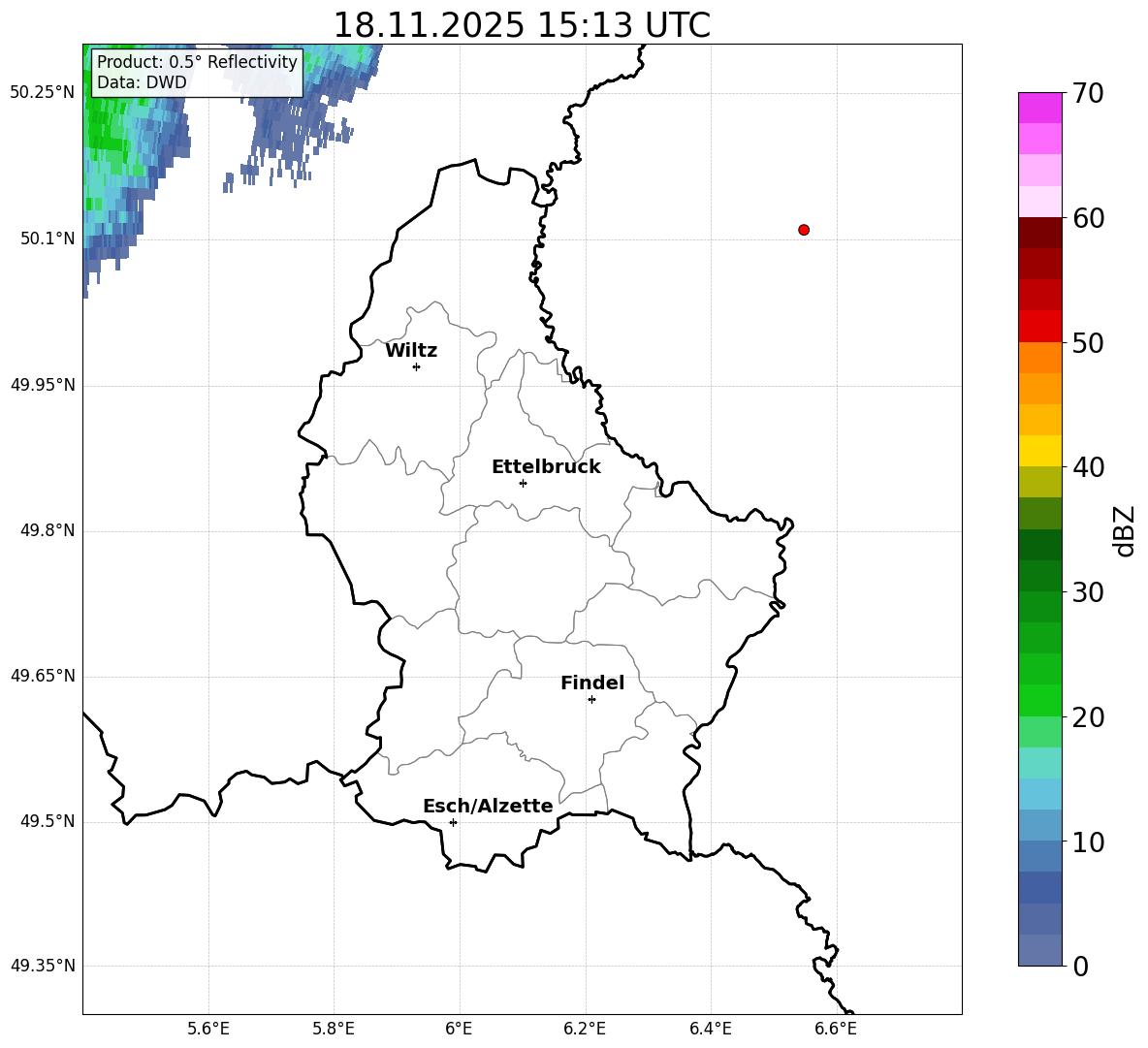Viewport: 1148px width, 1048px height.
Task: Click the red radar site dot
Action: [x=804, y=230]
